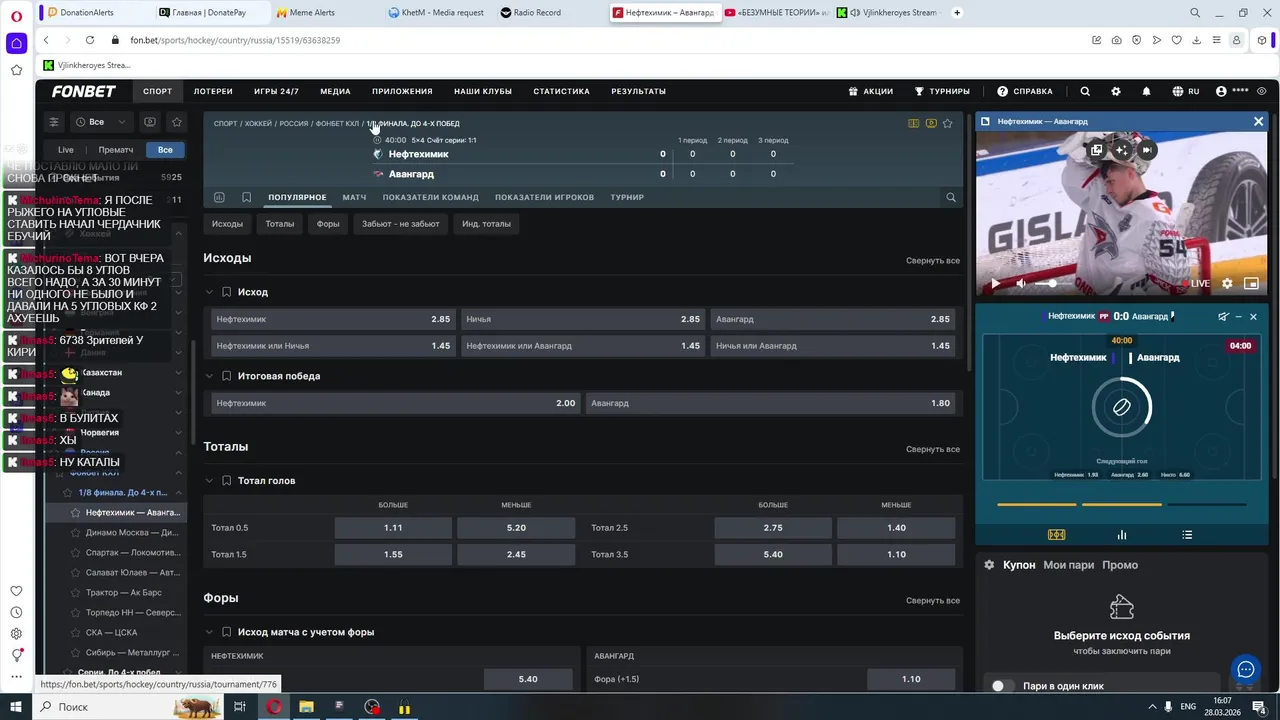Toggle balance visibility eye icon

pos(1262,91)
